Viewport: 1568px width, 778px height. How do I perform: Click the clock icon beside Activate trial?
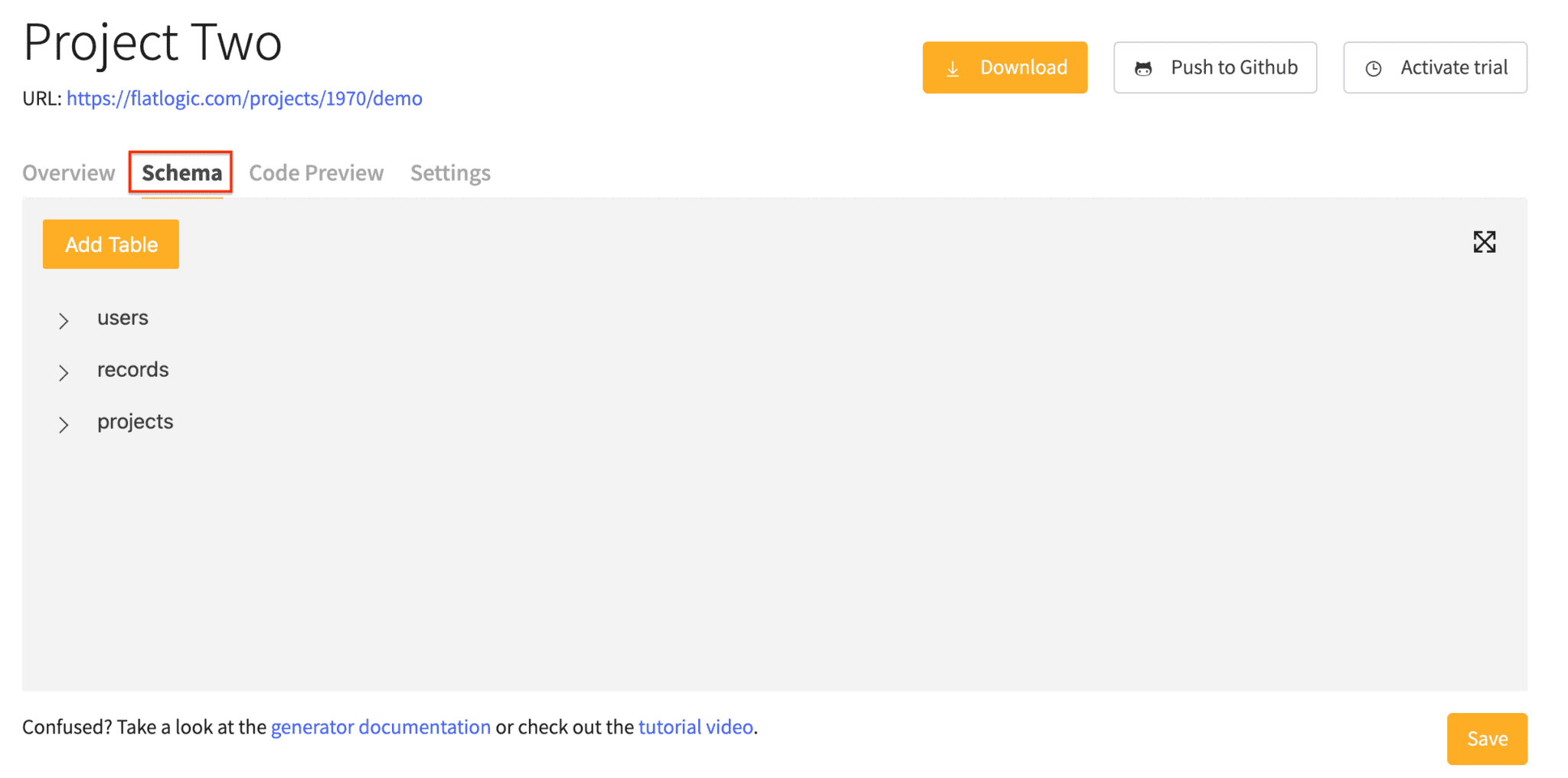1374,69
